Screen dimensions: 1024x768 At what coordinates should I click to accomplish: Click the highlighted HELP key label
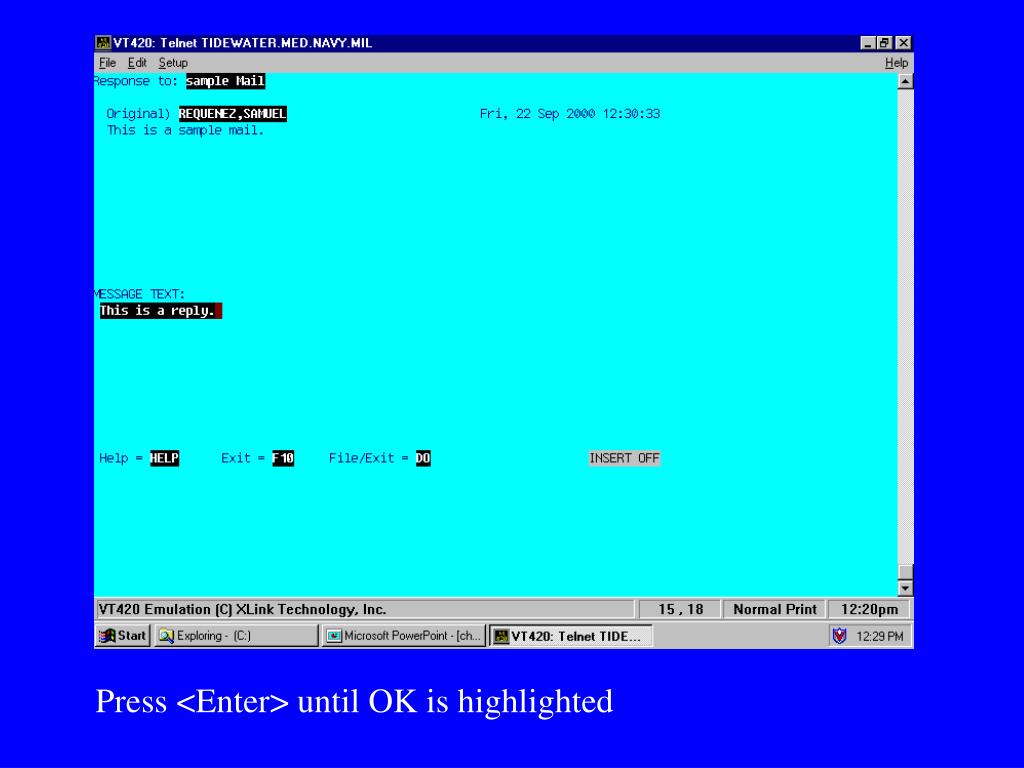pyautogui.click(x=165, y=458)
